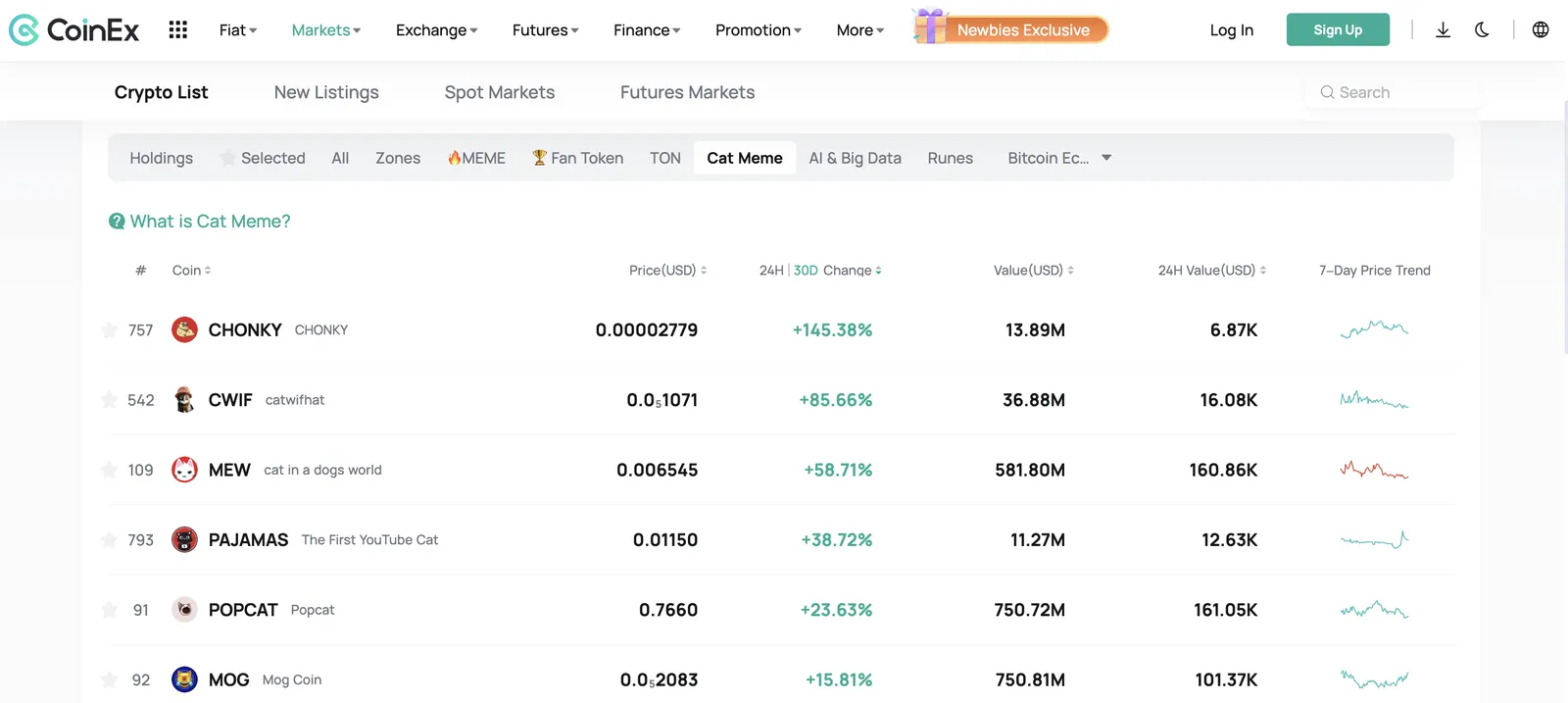Click the PAJAMAS coin logo
Viewport: 1568px width, 703px height.
pos(184,539)
